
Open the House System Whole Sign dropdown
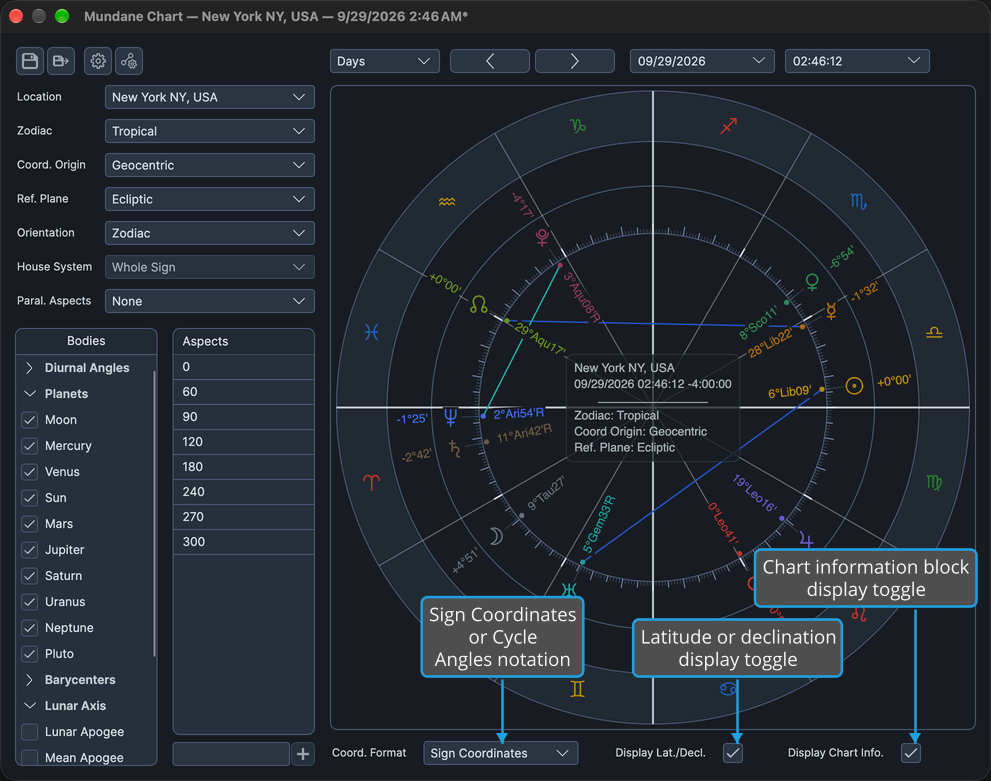pos(209,267)
